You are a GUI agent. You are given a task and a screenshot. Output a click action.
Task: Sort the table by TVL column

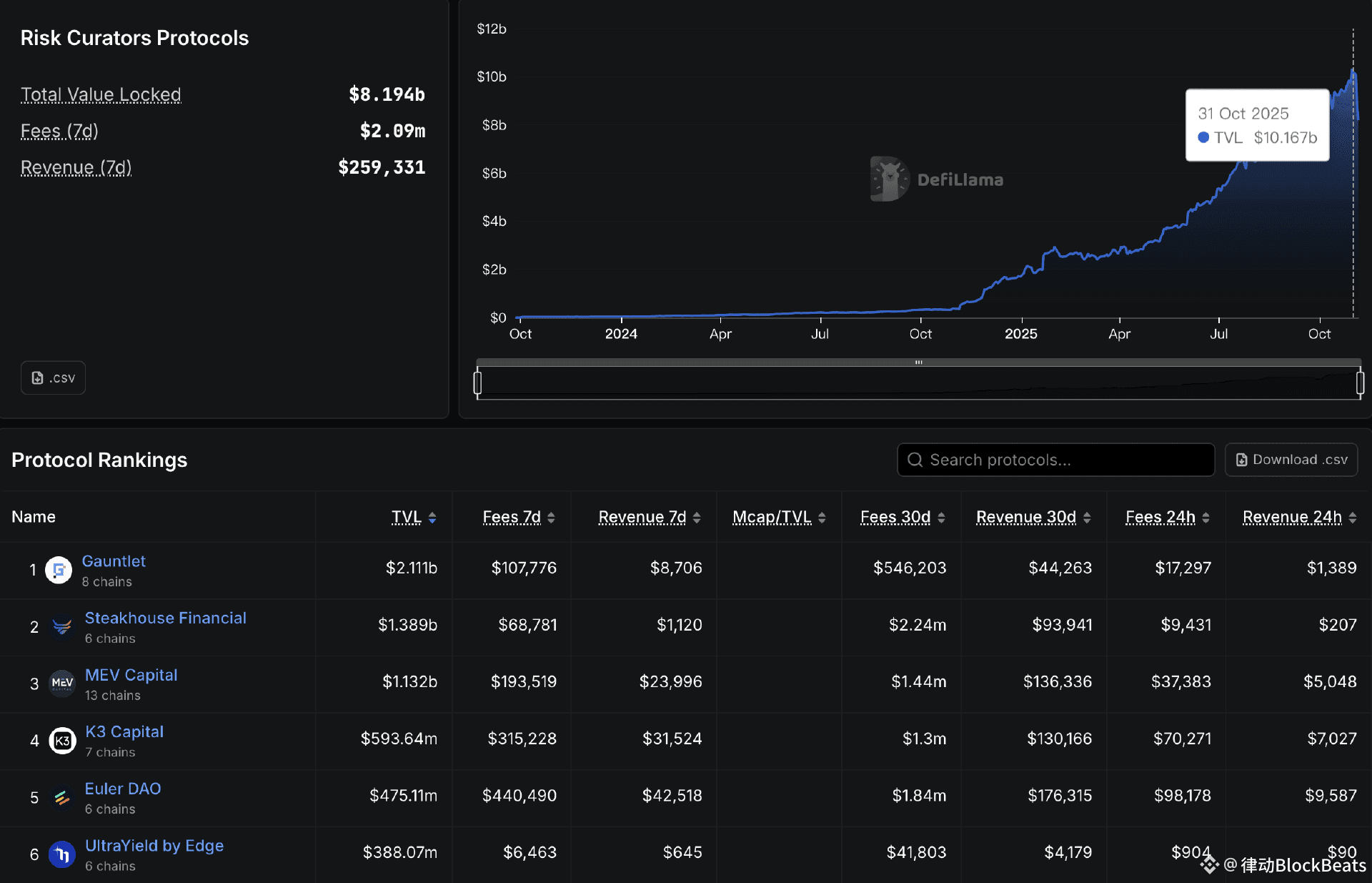point(406,517)
